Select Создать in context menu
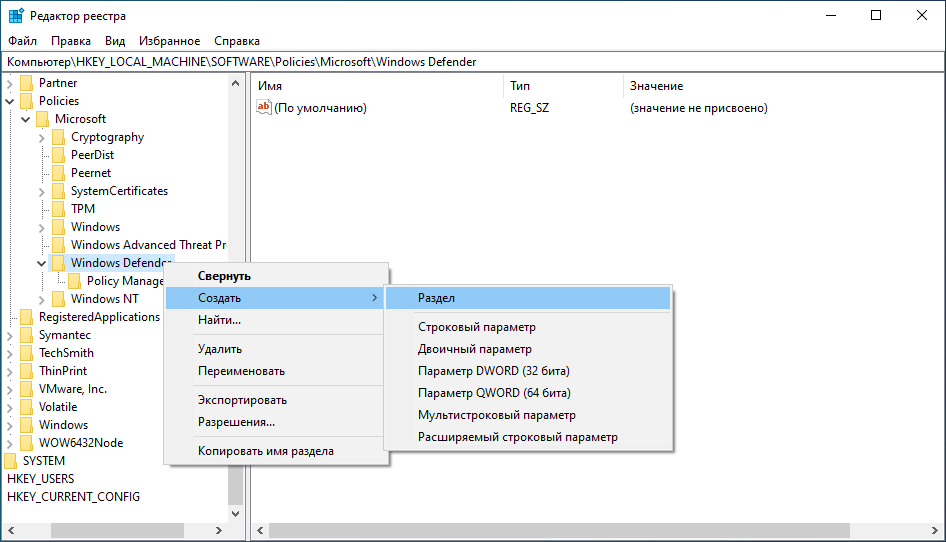The width and height of the screenshot is (946, 542). [x=276, y=298]
